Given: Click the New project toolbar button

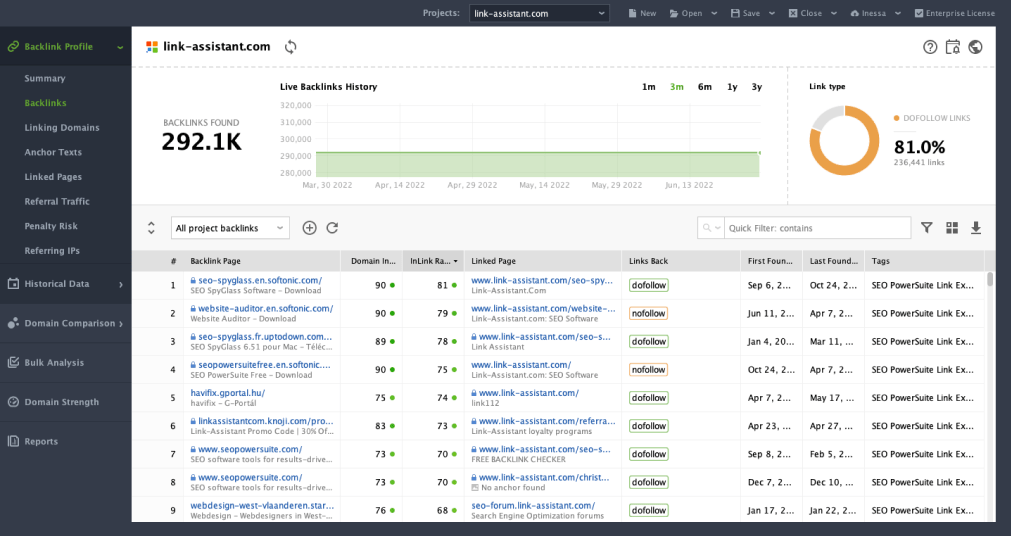Looking at the screenshot, I should [x=642, y=13].
